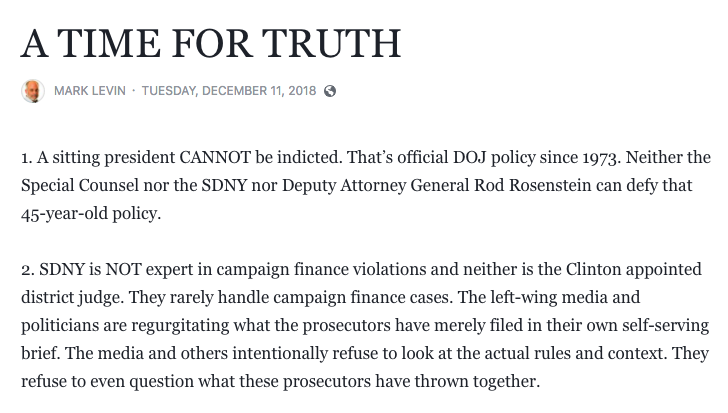
Task: Click the Tuesday, December 11, 2018 date
Action: point(228,91)
